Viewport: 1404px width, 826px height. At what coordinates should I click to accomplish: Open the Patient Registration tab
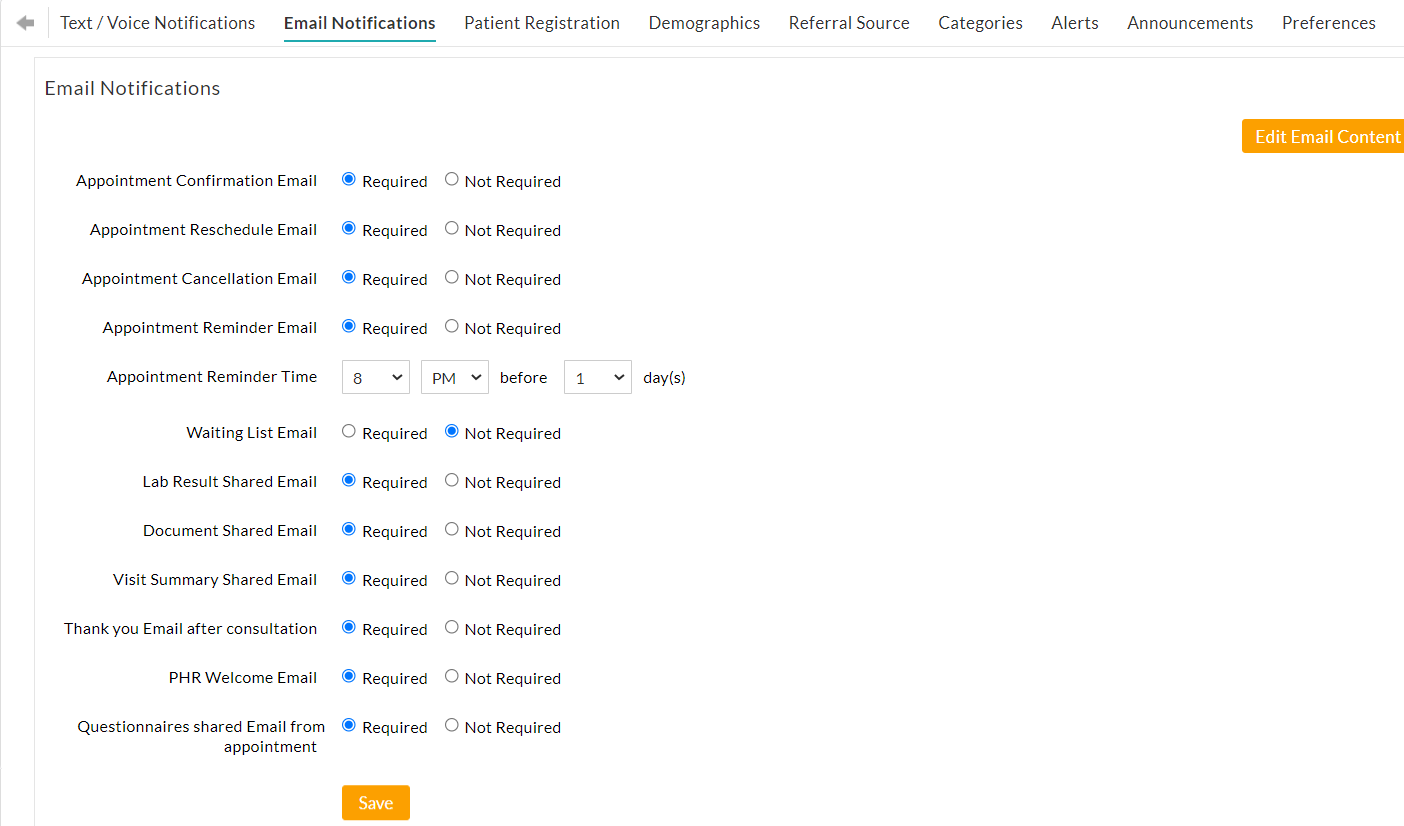pyautogui.click(x=541, y=22)
